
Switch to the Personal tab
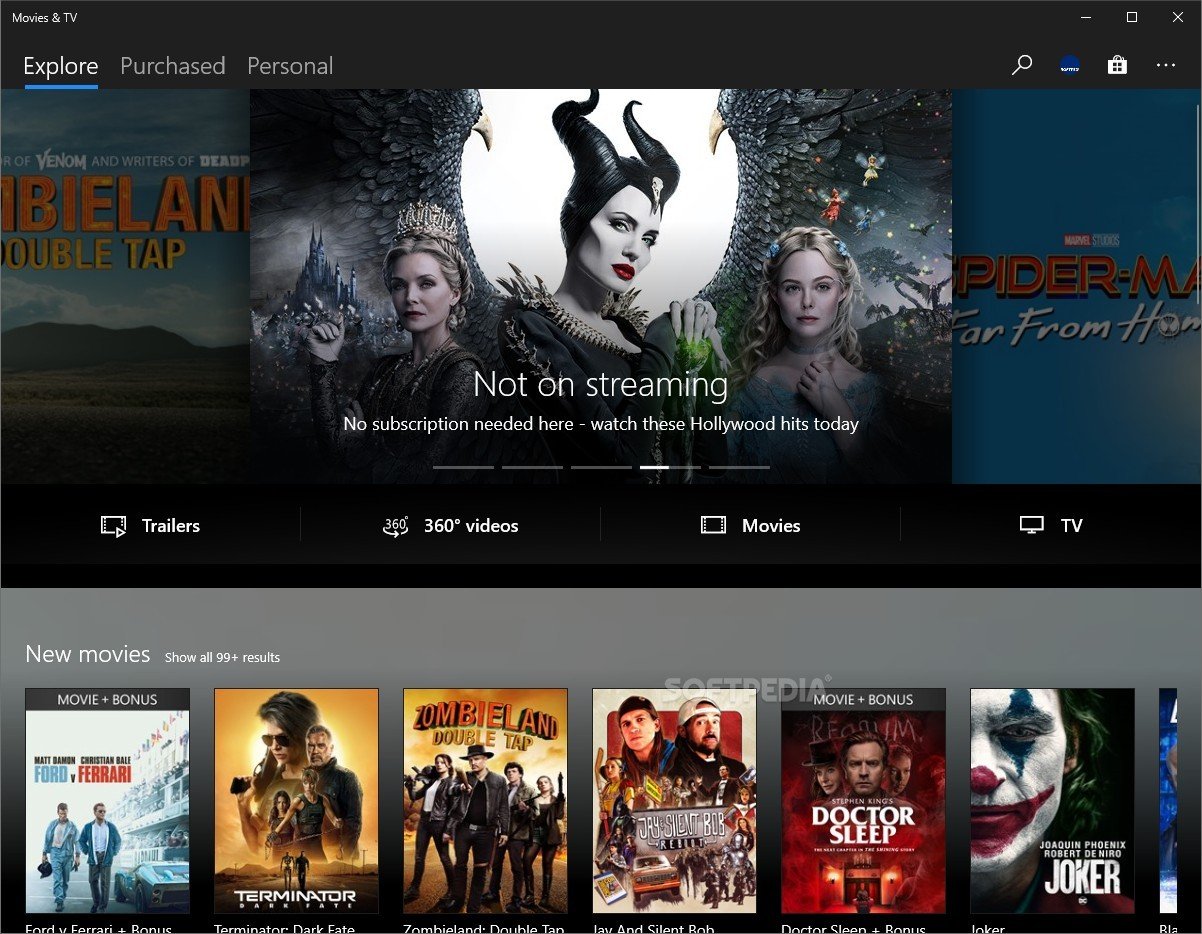[289, 66]
